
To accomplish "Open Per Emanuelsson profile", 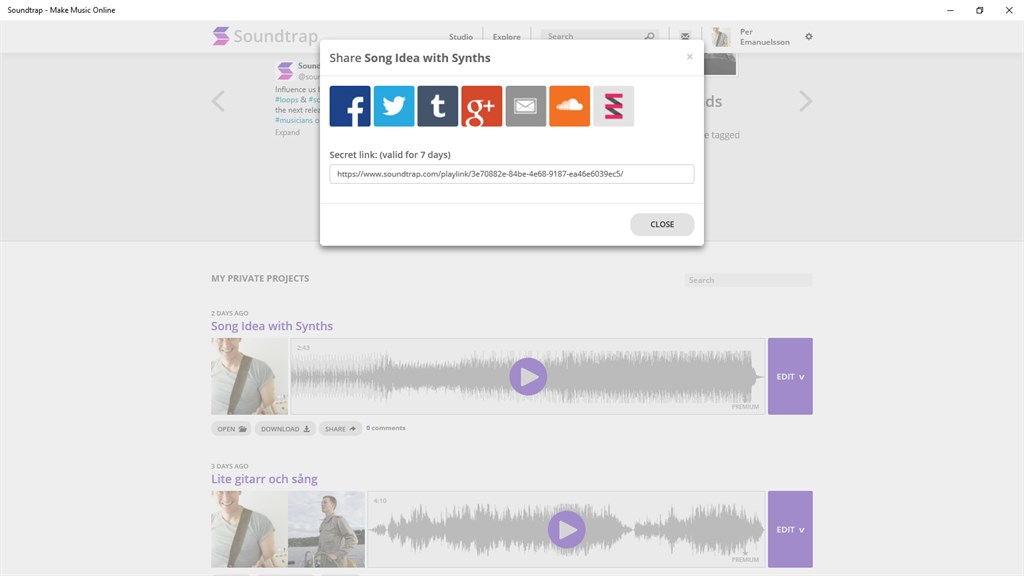I will pos(764,37).
